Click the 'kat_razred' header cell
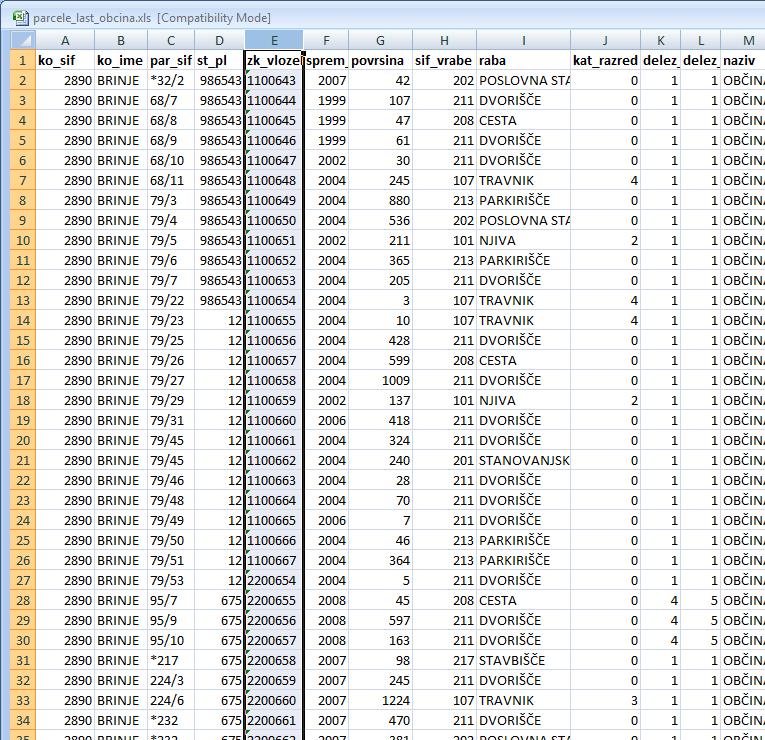Viewport: 765px width, 740px height. tap(606, 61)
